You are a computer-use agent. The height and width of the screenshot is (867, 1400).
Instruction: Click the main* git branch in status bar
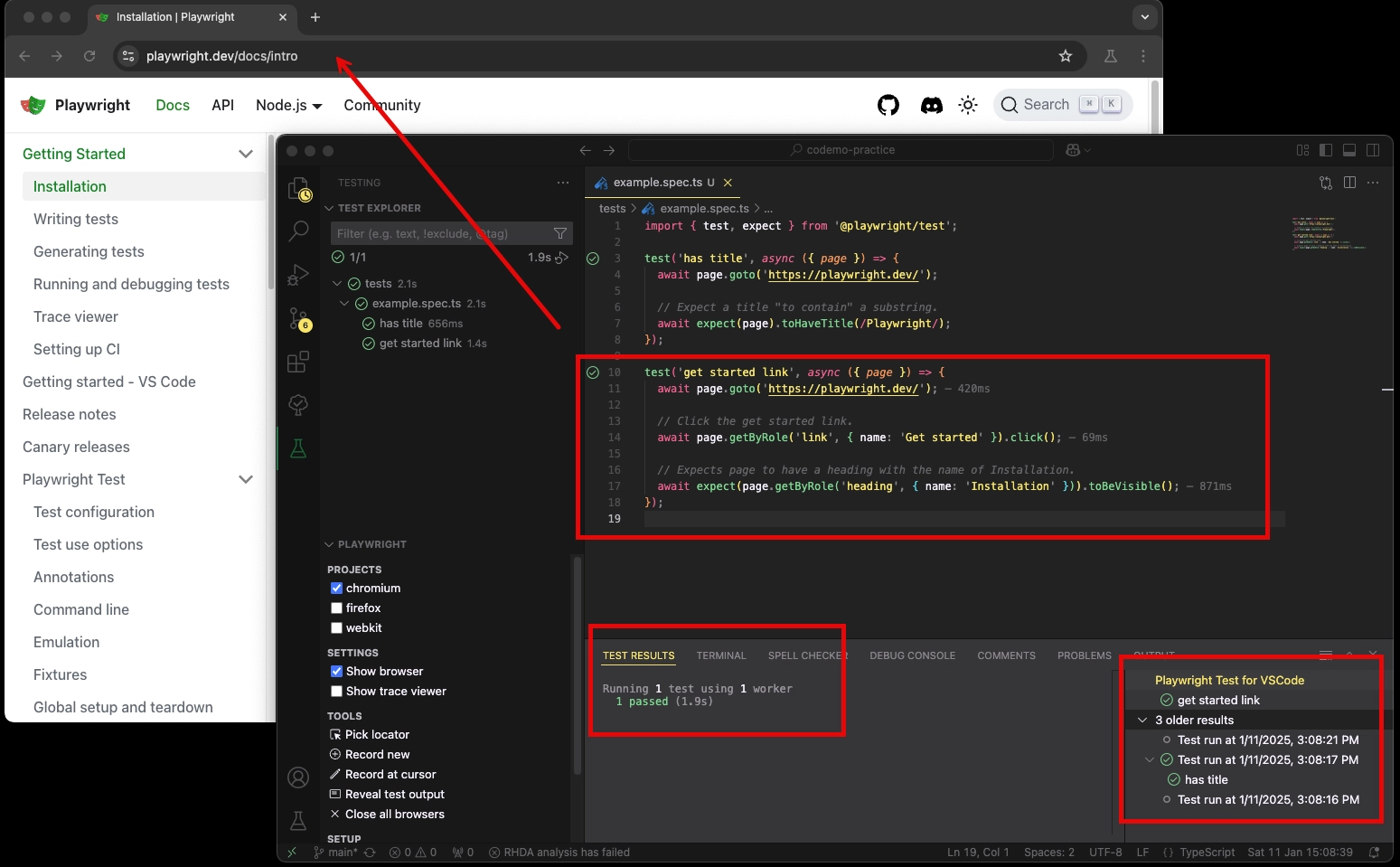[x=343, y=853]
